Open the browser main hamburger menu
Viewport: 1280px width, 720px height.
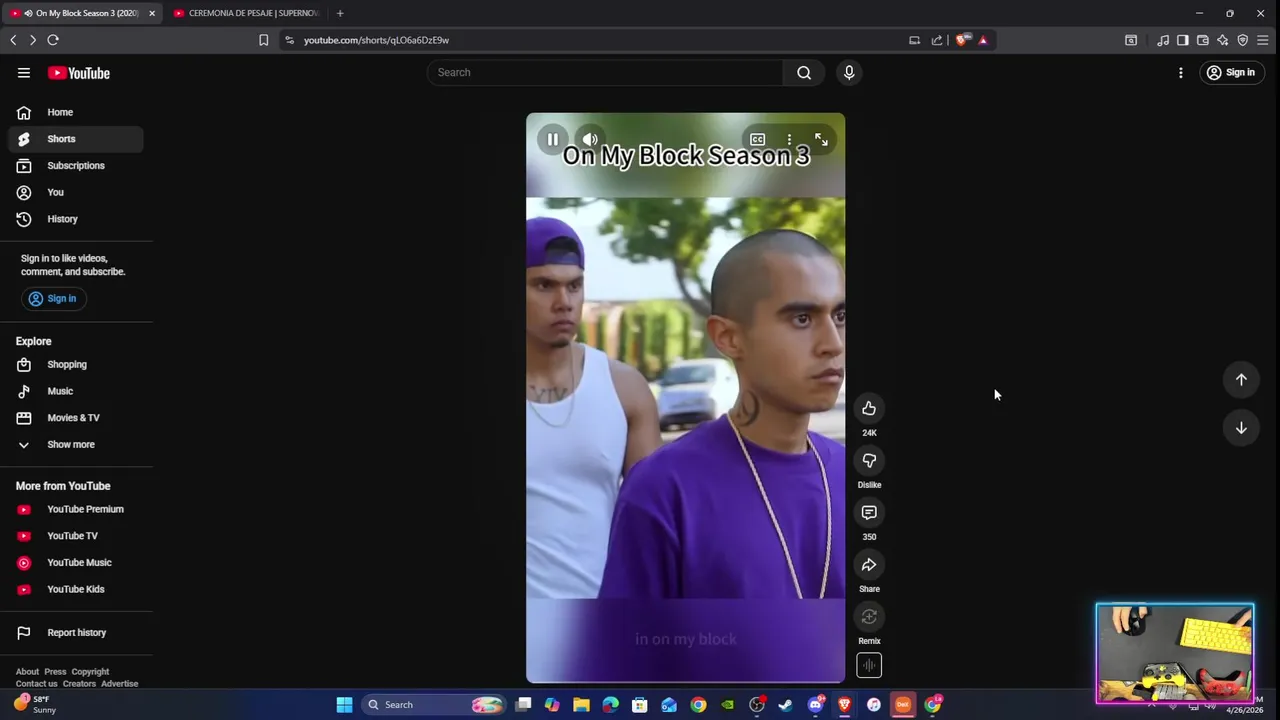click(1263, 40)
